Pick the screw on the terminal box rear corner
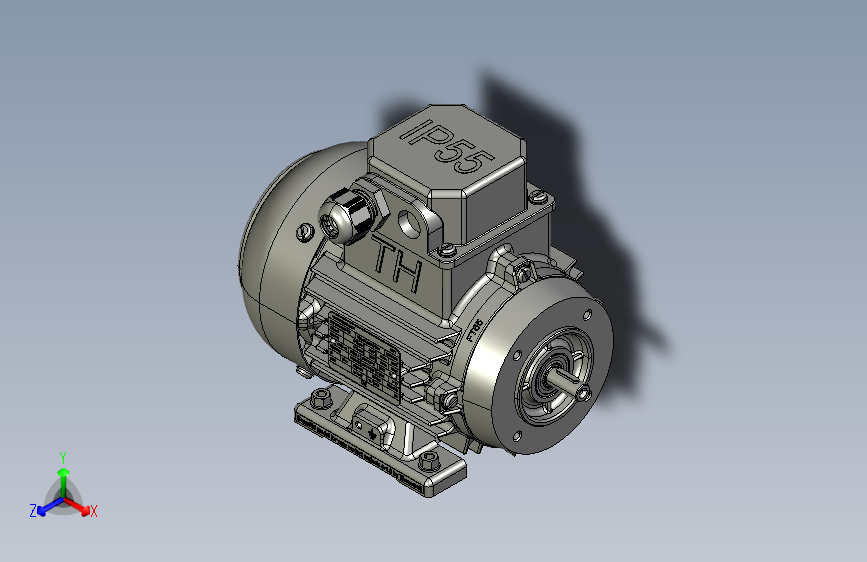Screen dimensions: 867x562 click(537, 195)
